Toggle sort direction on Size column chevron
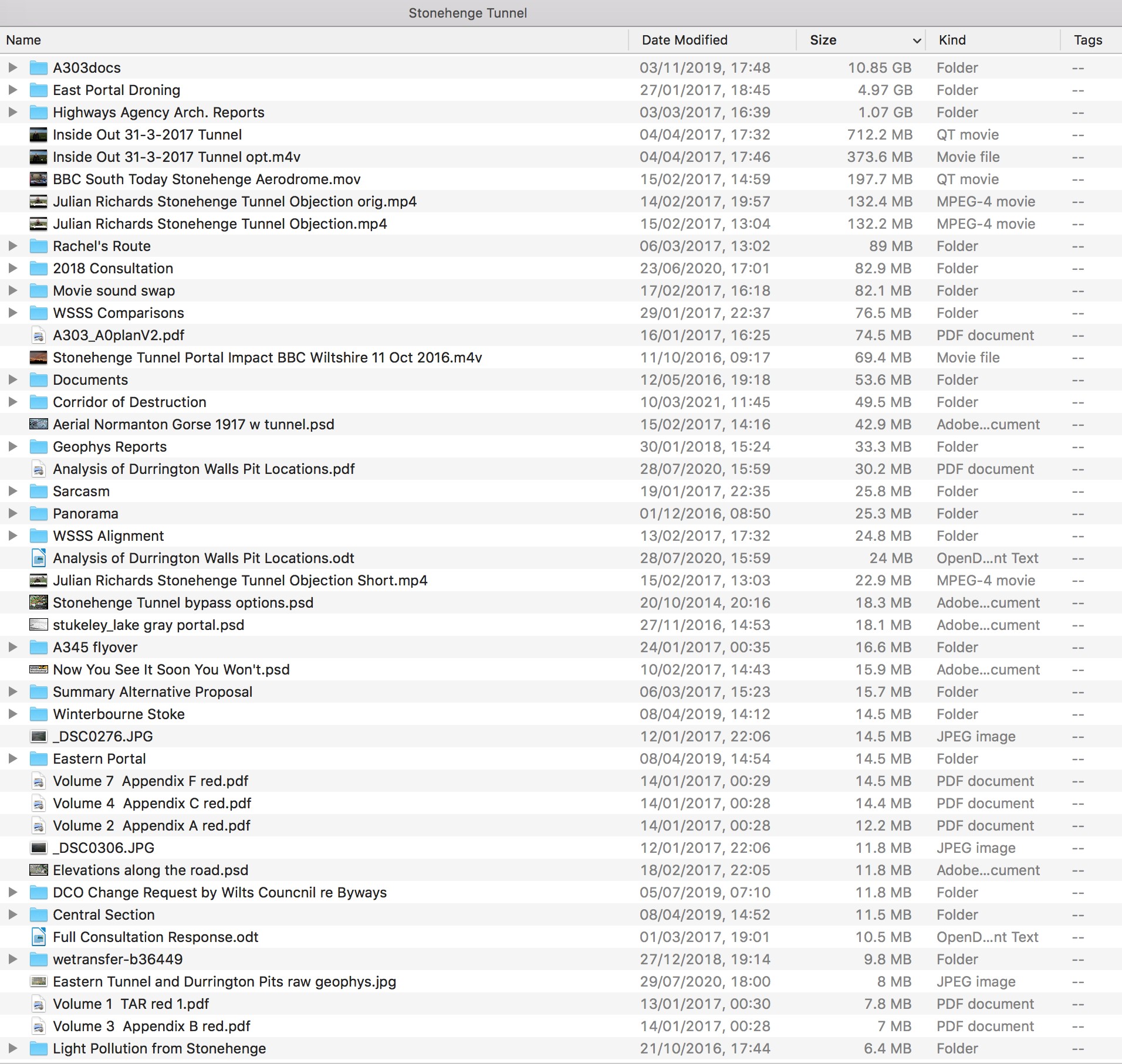This screenshot has width=1122, height=1064. coord(916,40)
